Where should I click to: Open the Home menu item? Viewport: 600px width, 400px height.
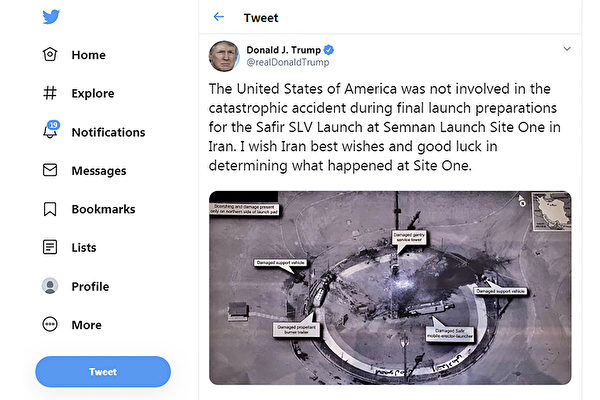[88, 55]
